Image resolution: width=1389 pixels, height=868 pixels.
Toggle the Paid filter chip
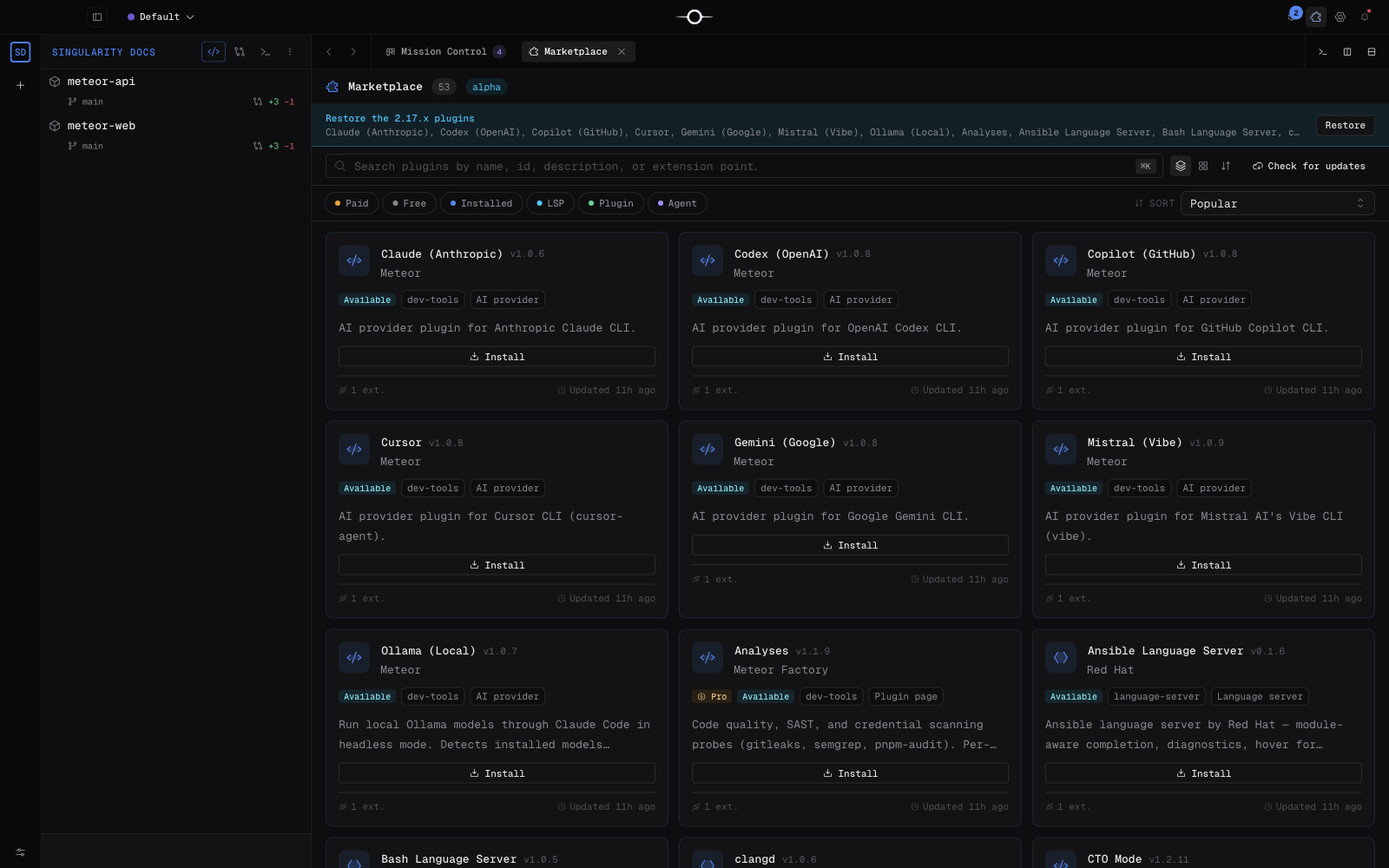pos(352,203)
